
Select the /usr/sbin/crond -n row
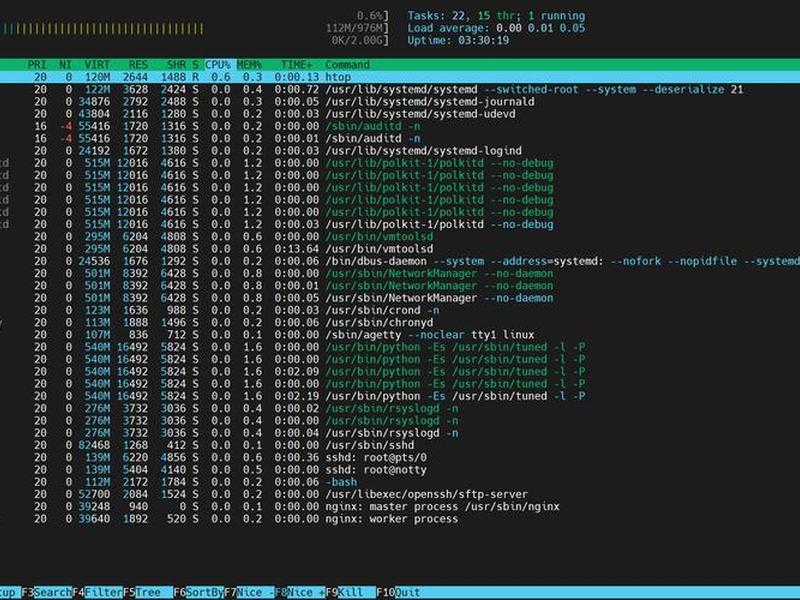400,310
